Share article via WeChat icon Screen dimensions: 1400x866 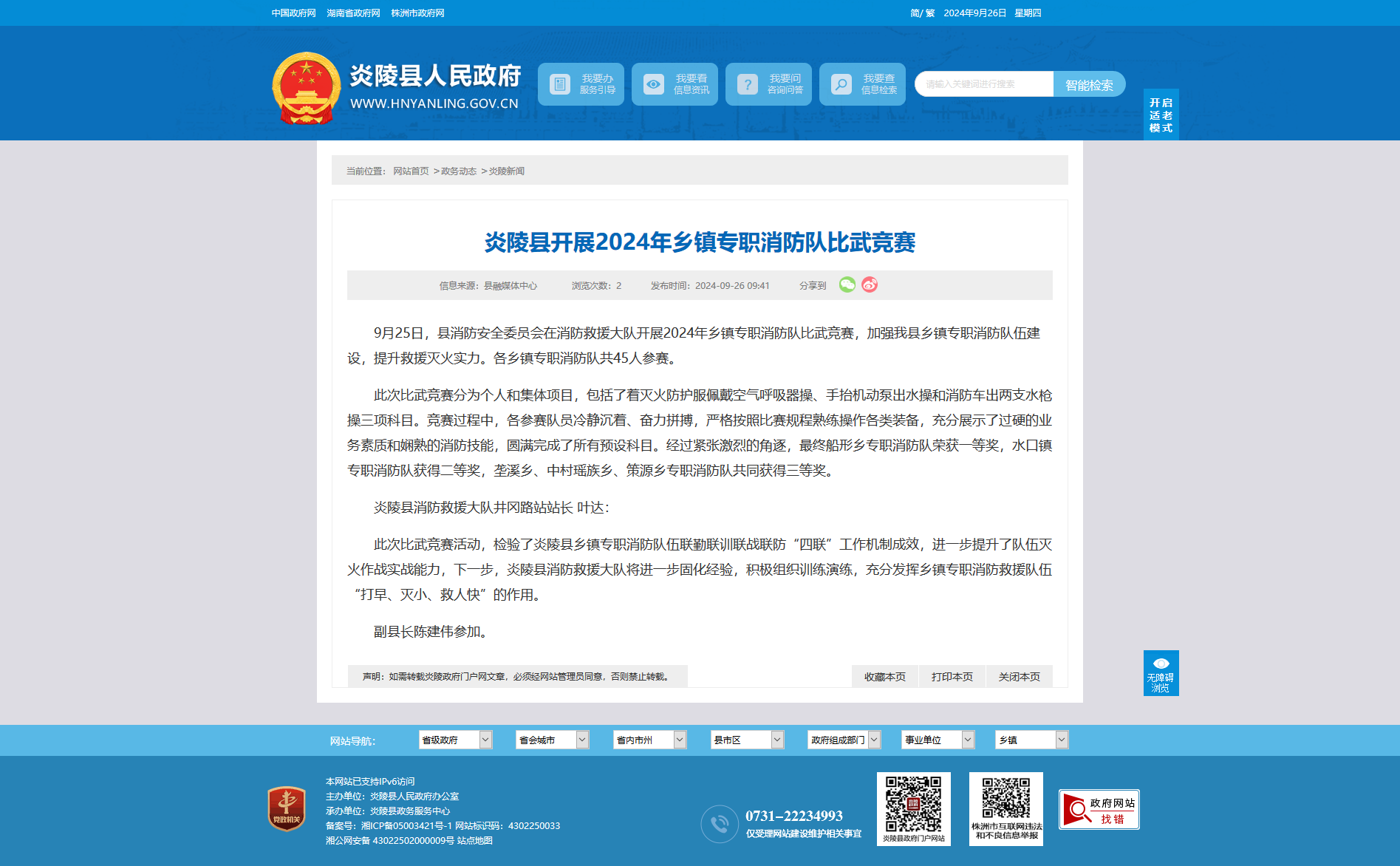[847, 284]
